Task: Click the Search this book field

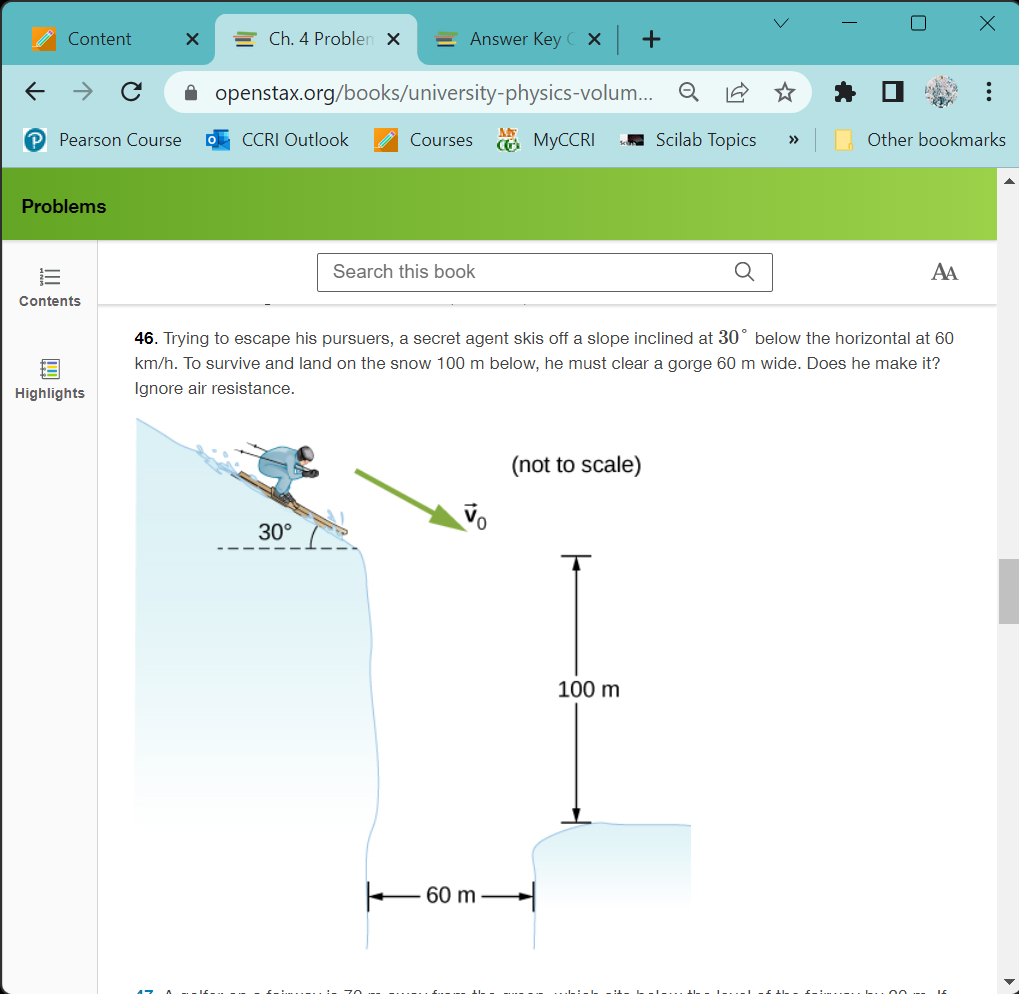Action: [x=545, y=272]
